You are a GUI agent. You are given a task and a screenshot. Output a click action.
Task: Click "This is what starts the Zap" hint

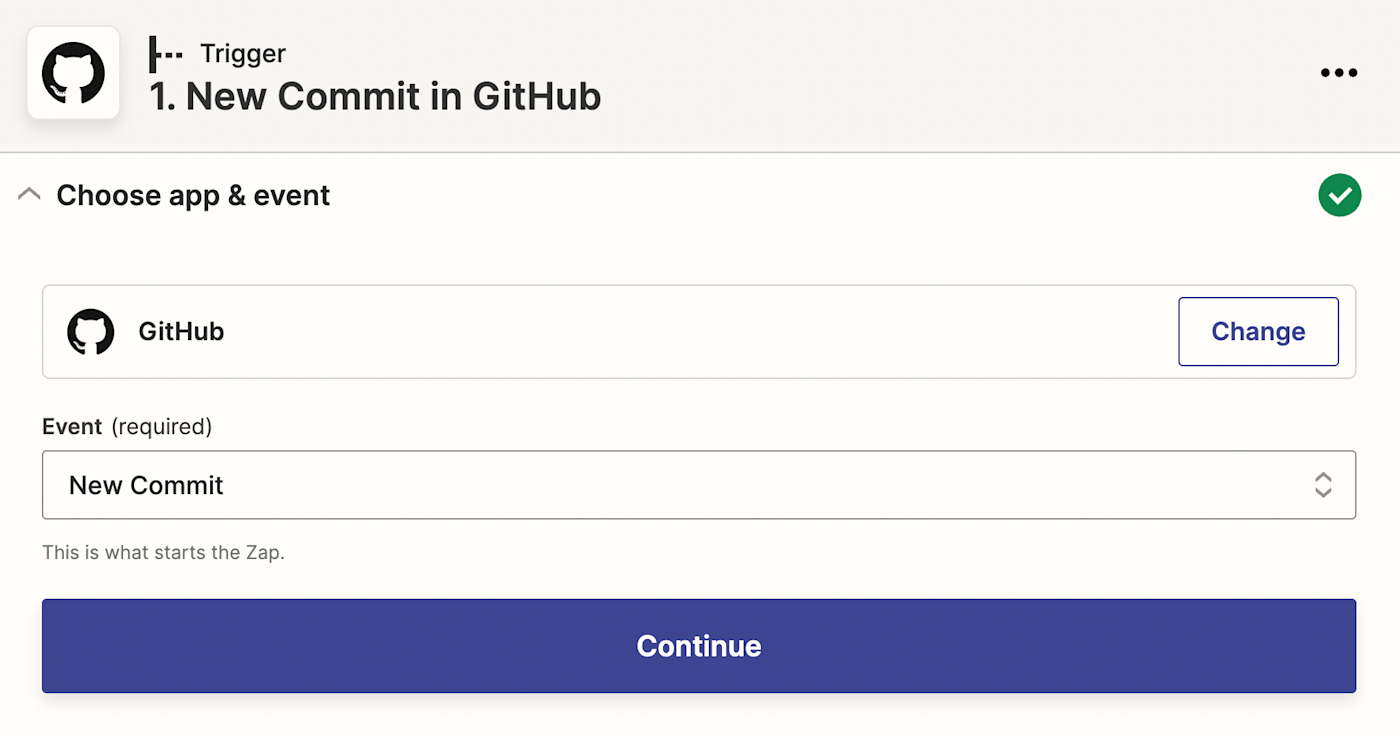point(163,552)
